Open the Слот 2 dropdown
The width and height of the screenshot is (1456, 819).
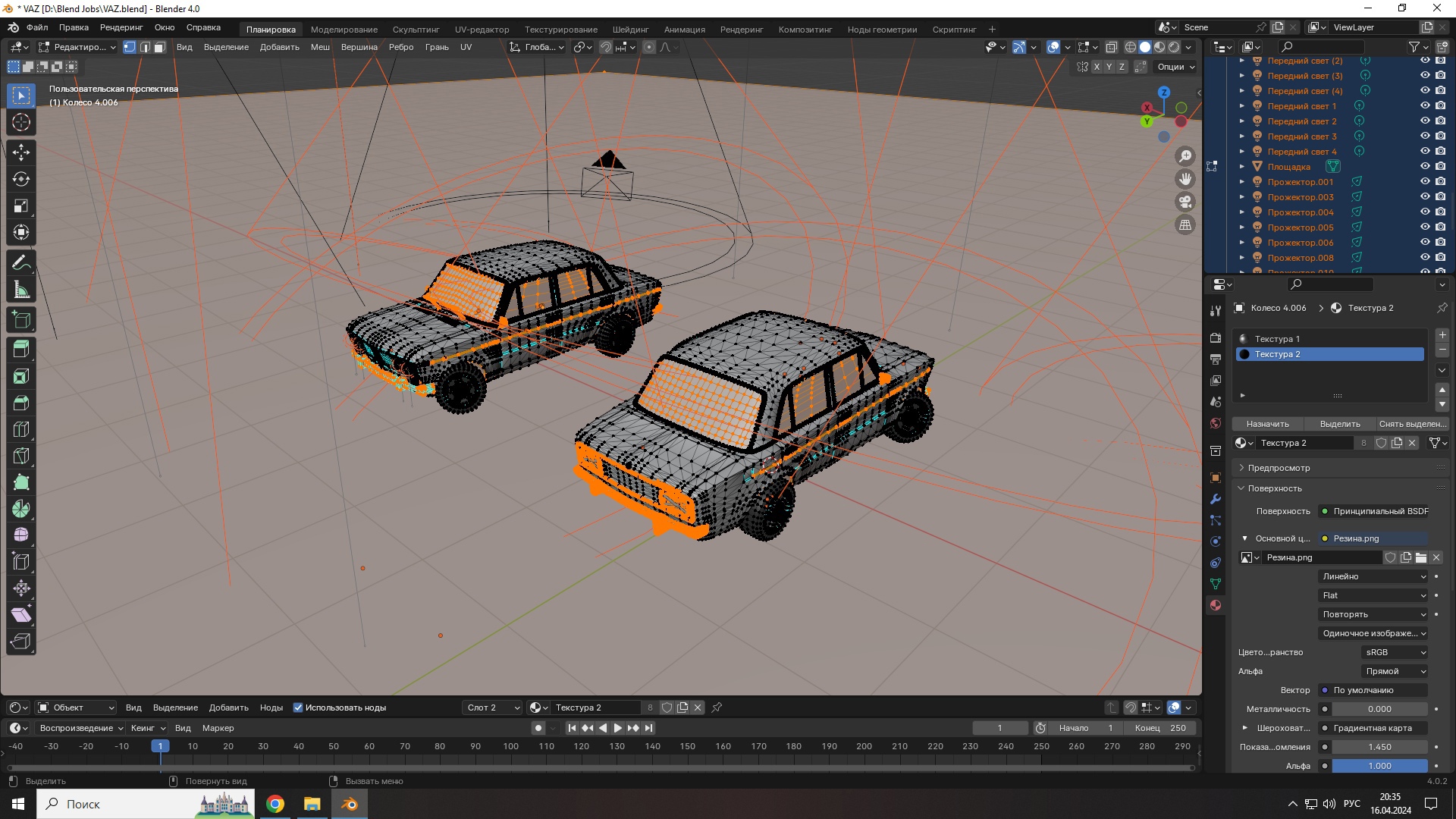(x=493, y=708)
